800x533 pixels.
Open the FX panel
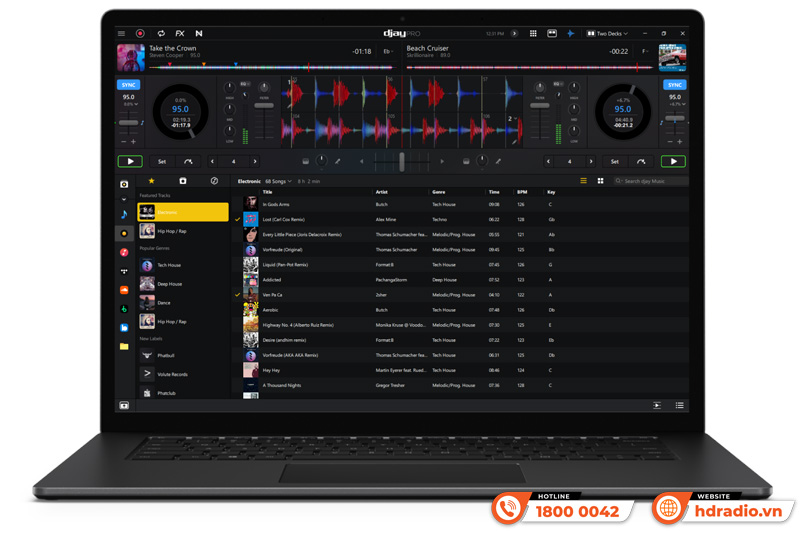coord(180,34)
